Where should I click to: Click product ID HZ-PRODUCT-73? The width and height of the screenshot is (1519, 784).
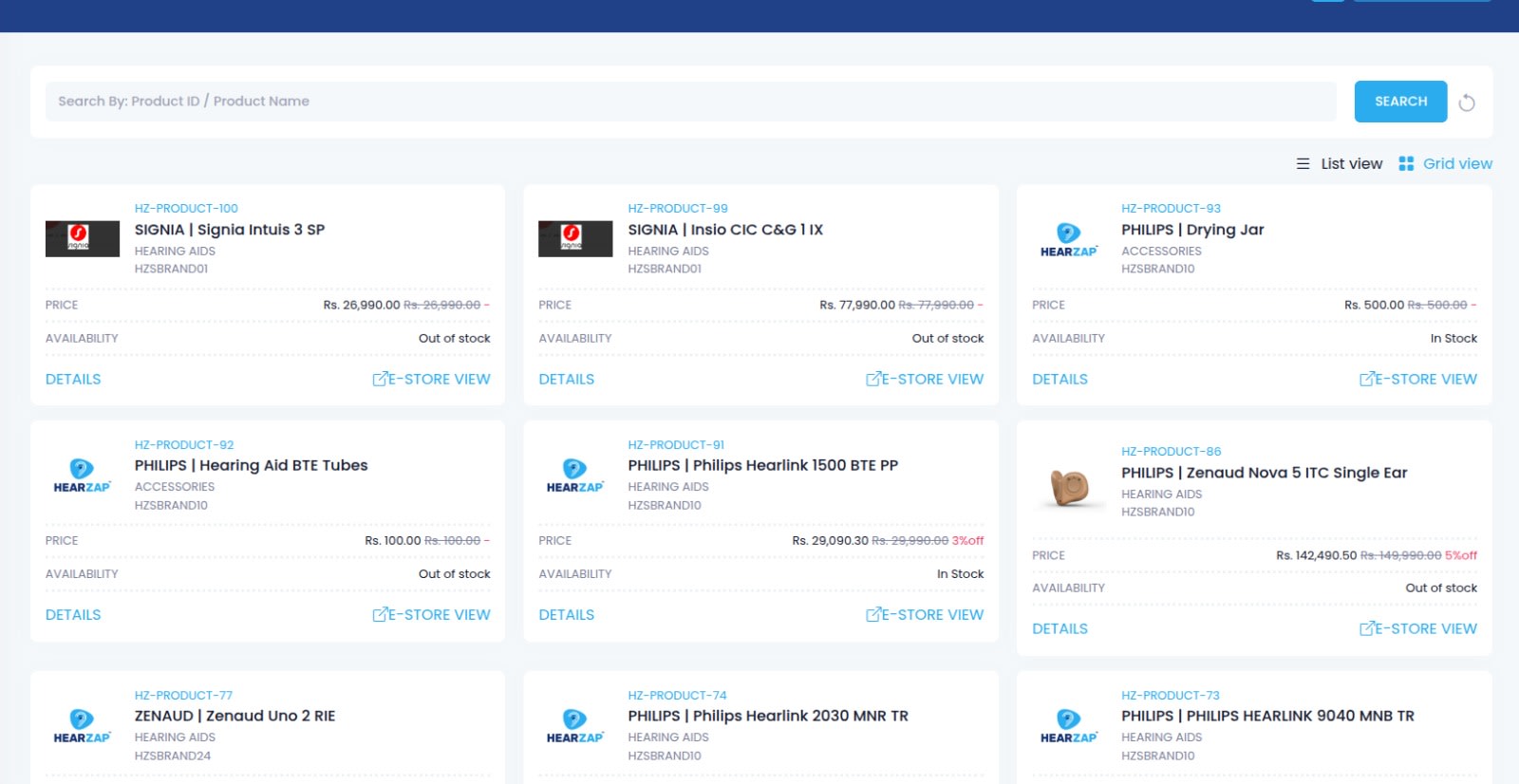[1170, 696]
